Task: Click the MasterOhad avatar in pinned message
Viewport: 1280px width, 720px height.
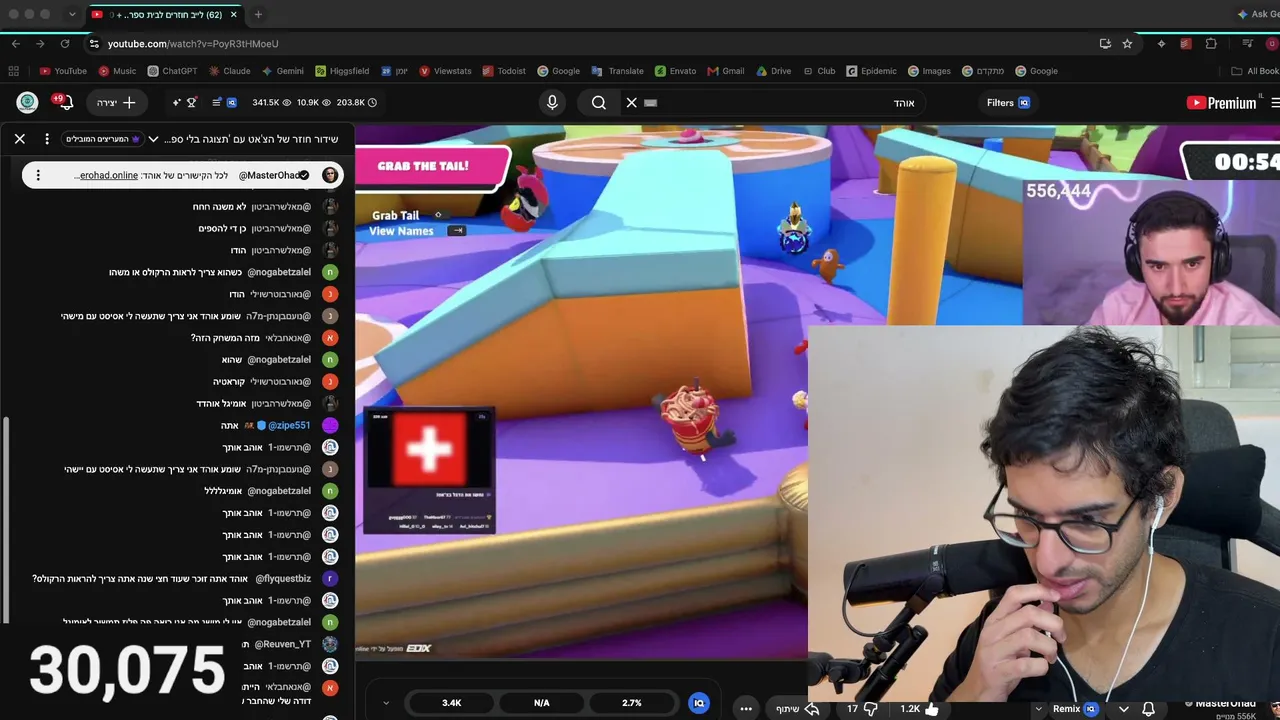Action: tap(330, 175)
